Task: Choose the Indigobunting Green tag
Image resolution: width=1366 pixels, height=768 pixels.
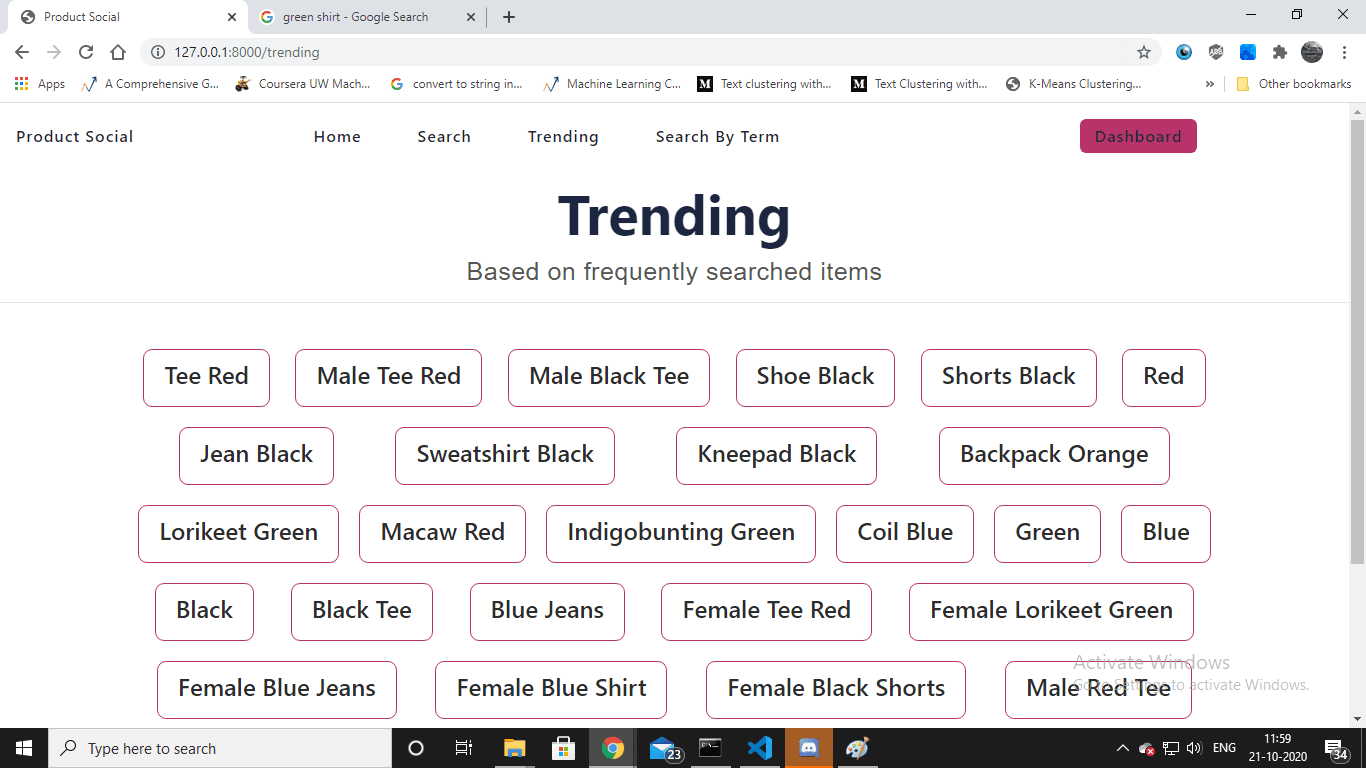Action: [x=681, y=534]
